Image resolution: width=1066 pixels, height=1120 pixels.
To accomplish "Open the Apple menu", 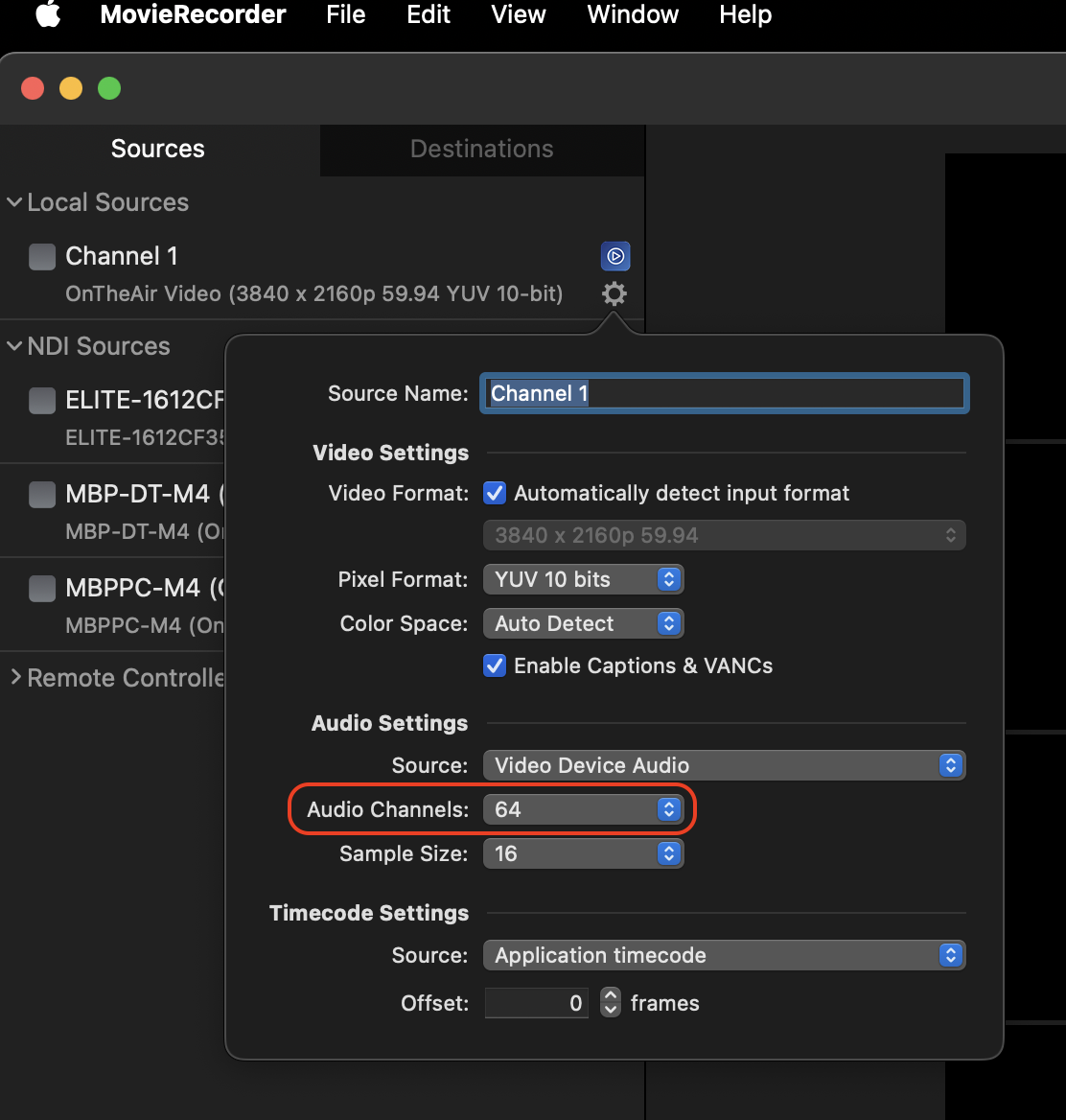I will [x=48, y=14].
